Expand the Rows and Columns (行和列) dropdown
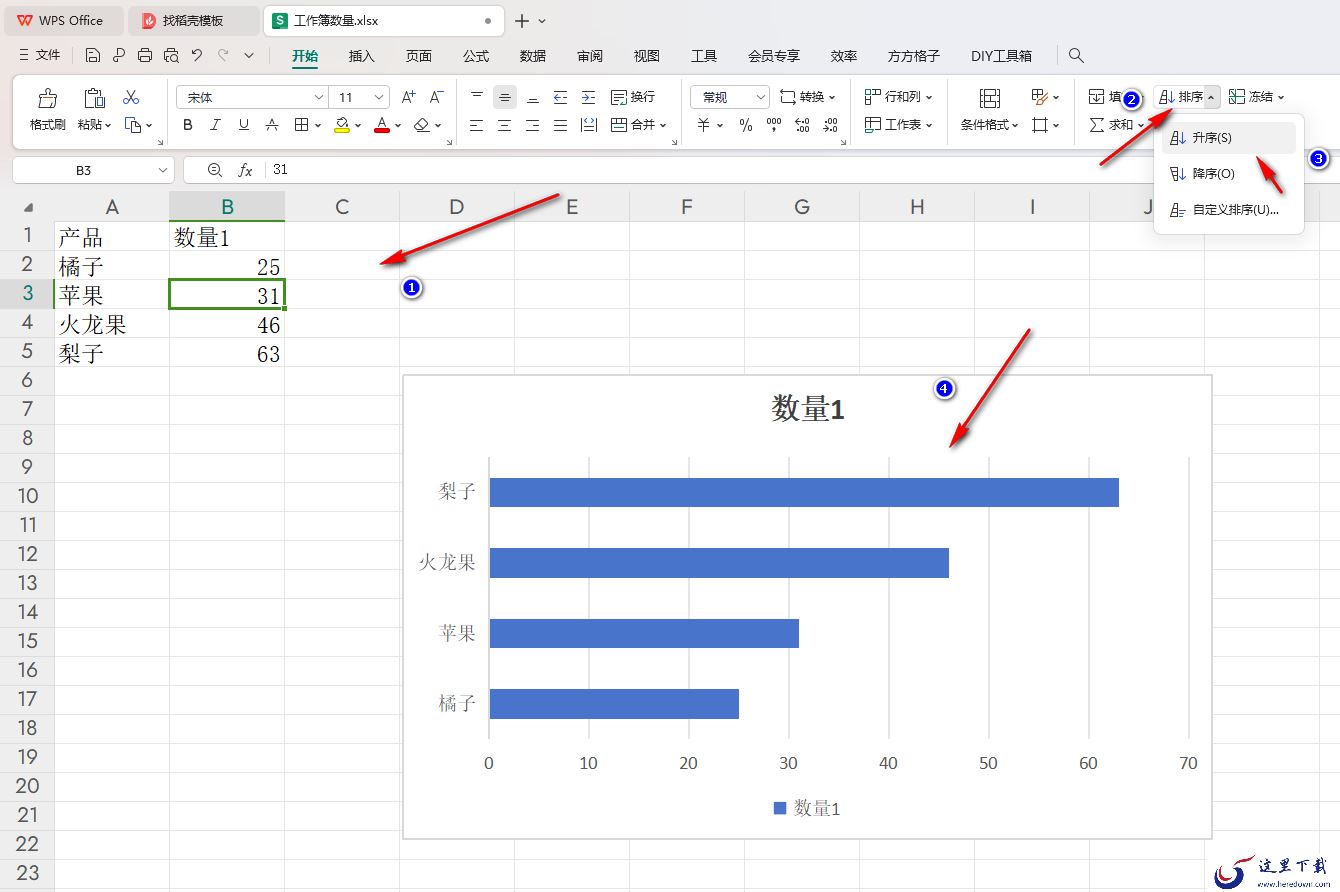This screenshot has height=892, width=1340. point(929,97)
